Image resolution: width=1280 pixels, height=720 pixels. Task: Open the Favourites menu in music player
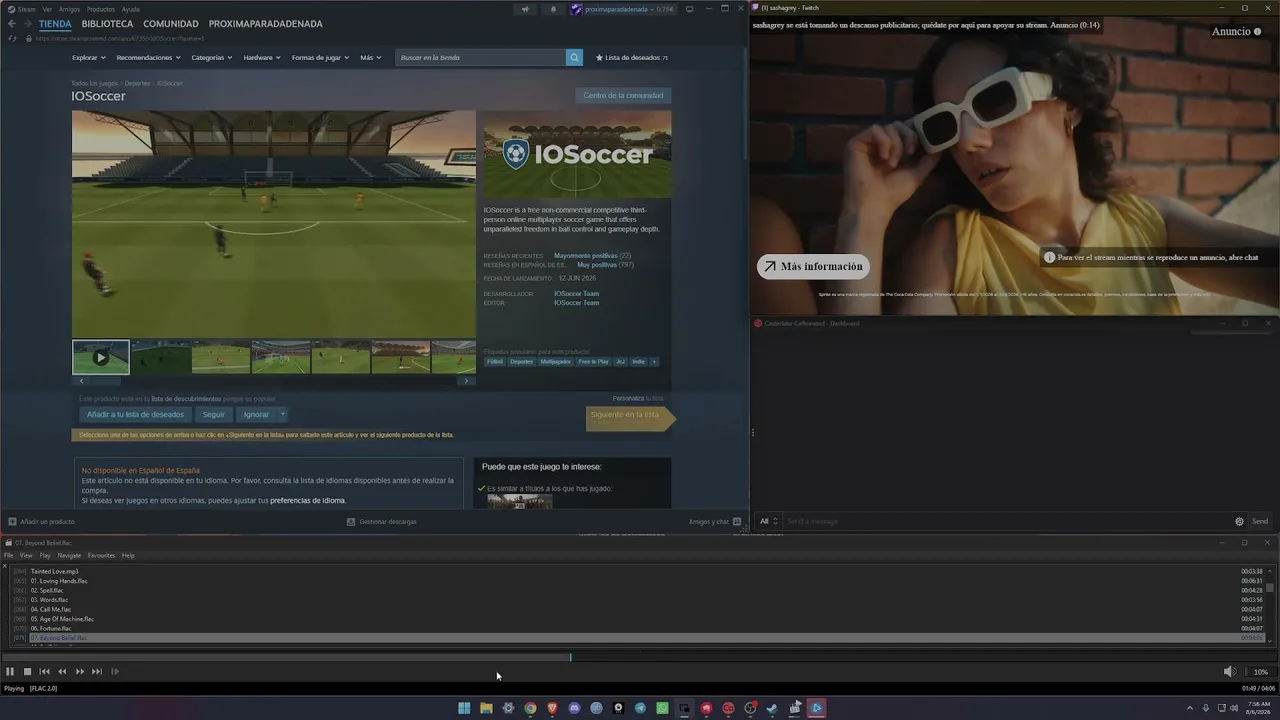click(x=101, y=555)
